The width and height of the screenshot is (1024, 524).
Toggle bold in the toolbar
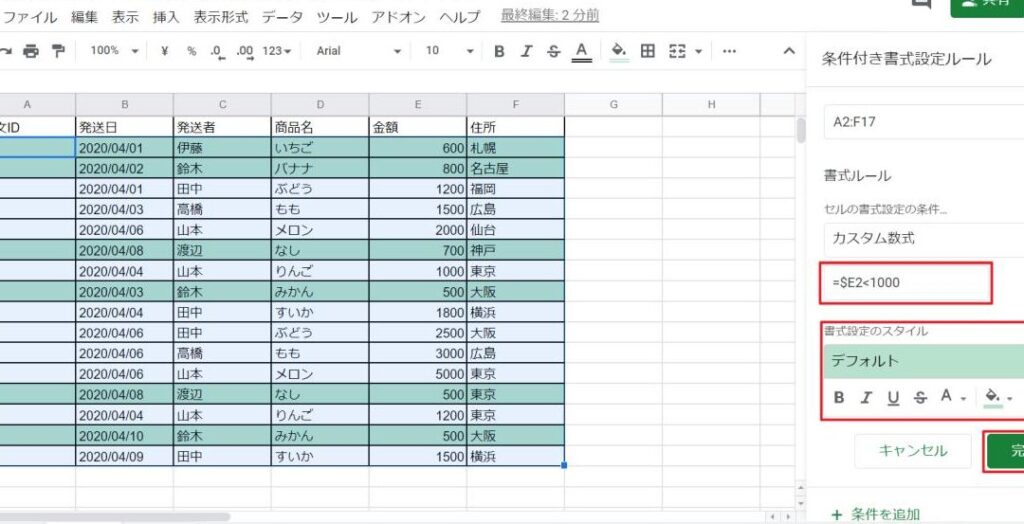coord(499,51)
